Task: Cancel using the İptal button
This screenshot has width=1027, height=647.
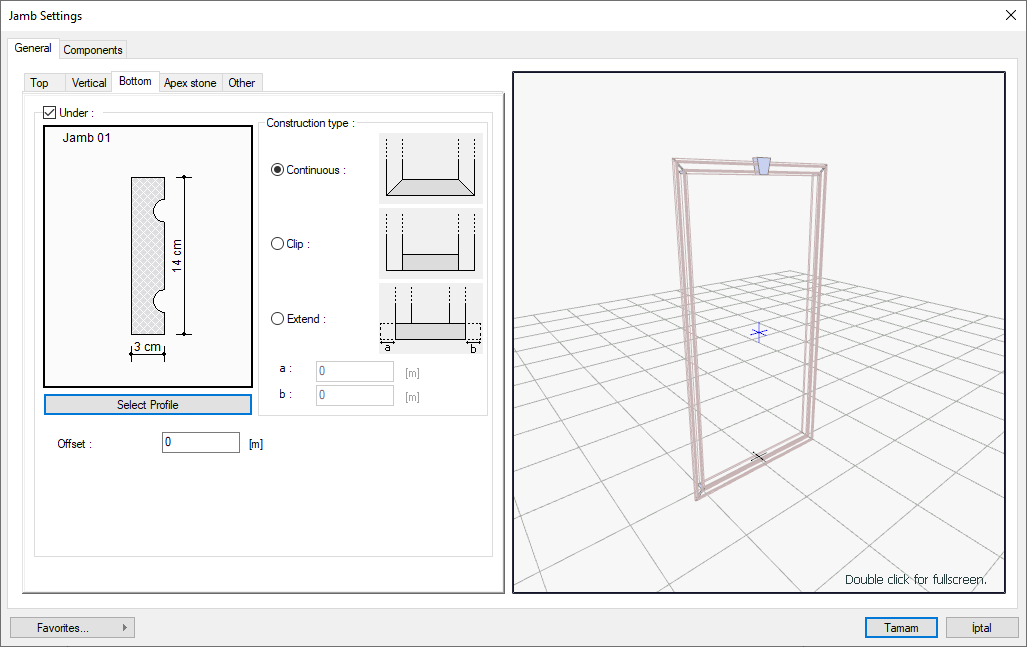Action: point(981,628)
